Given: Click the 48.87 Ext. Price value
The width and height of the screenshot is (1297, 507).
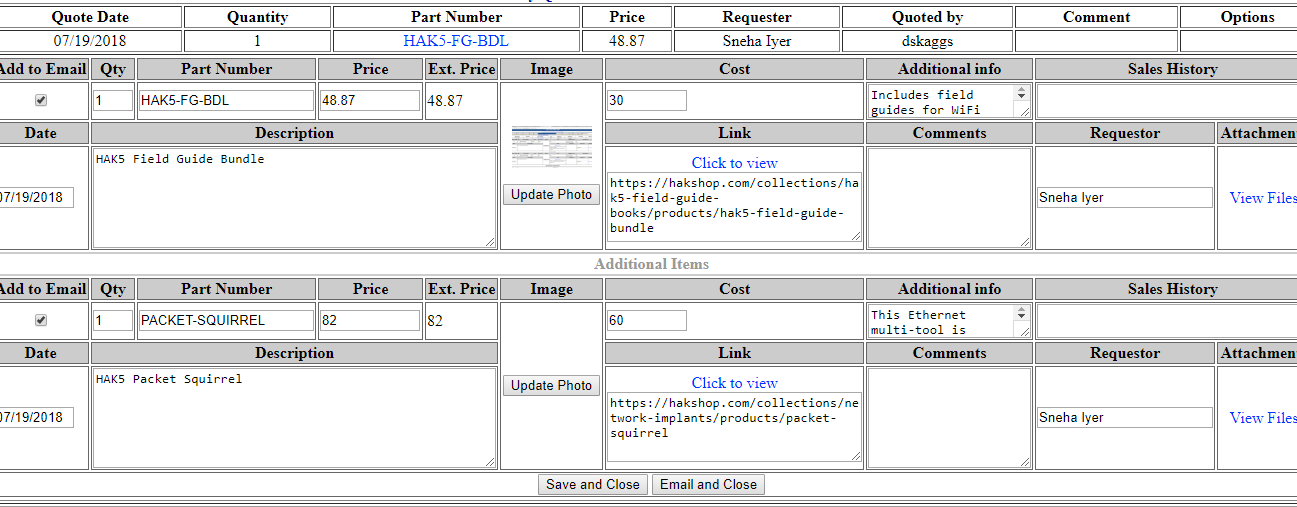Looking at the screenshot, I should (446, 101).
